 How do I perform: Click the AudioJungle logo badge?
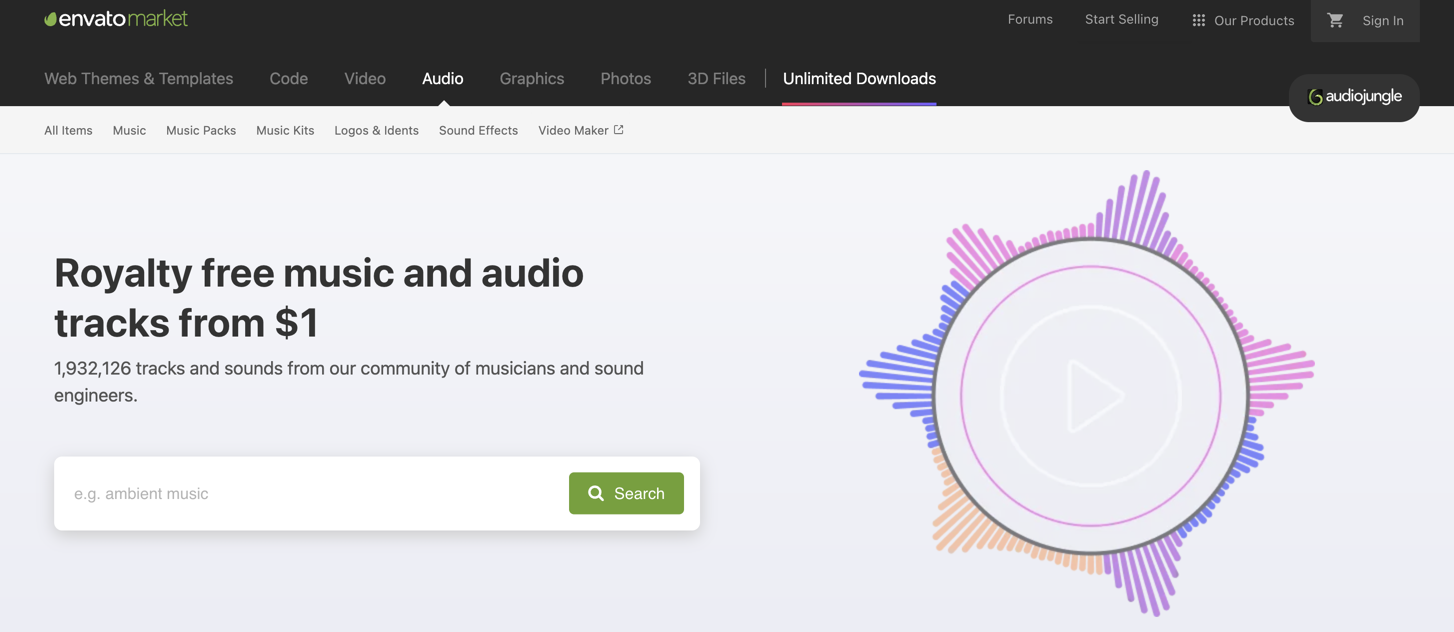(1354, 97)
